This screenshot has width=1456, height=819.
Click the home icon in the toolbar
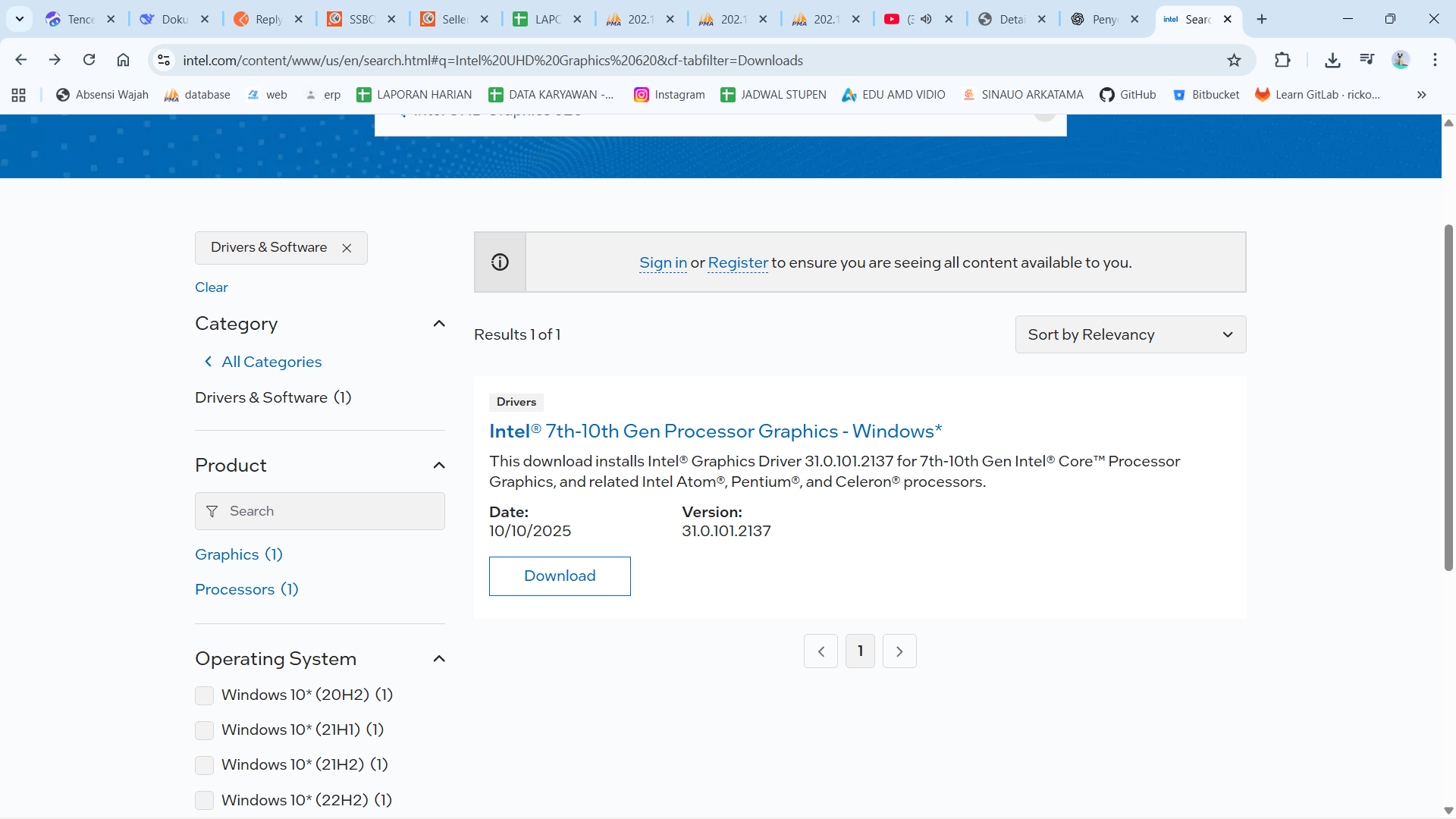123,60
